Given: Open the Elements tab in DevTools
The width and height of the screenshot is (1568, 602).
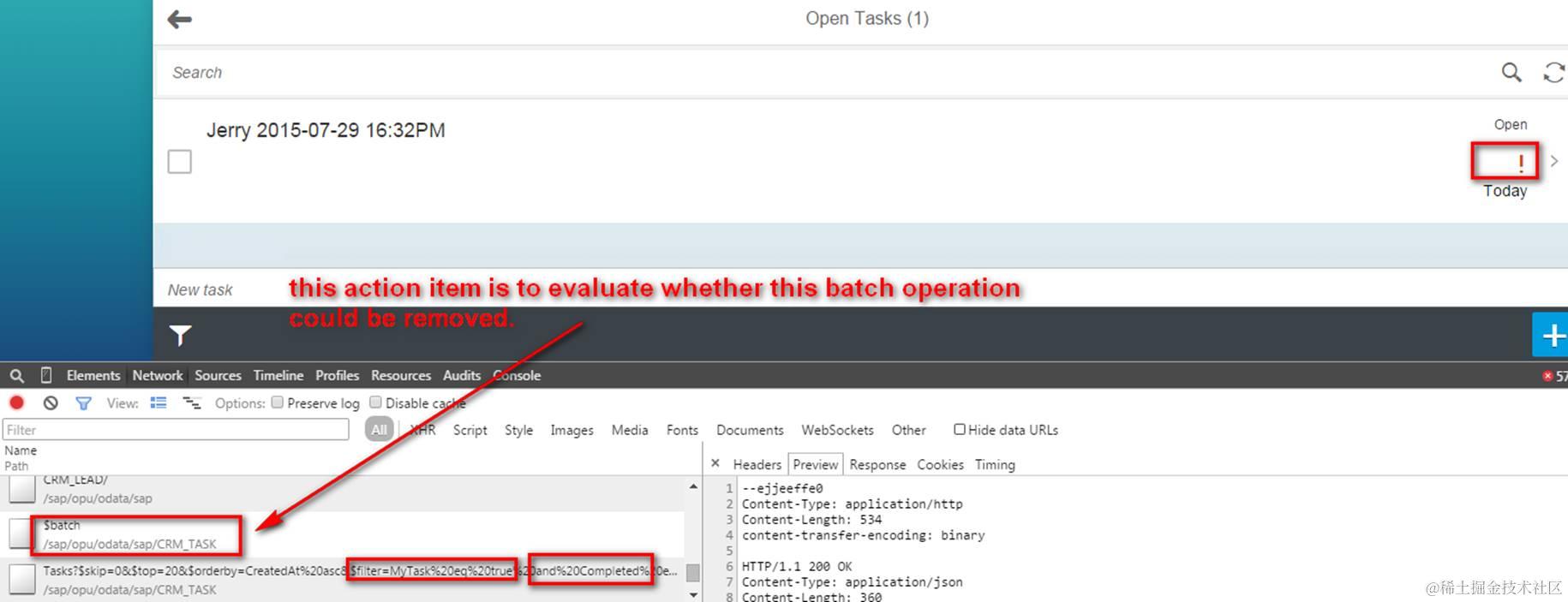Looking at the screenshot, I should 93,375.
